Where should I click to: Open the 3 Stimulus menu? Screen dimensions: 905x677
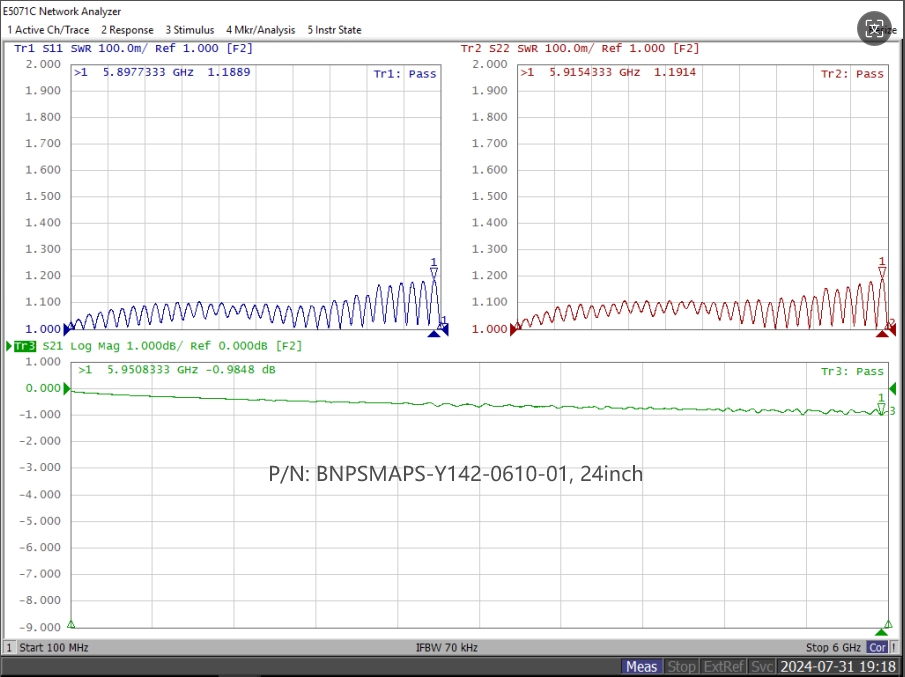[x=190, y=30]
